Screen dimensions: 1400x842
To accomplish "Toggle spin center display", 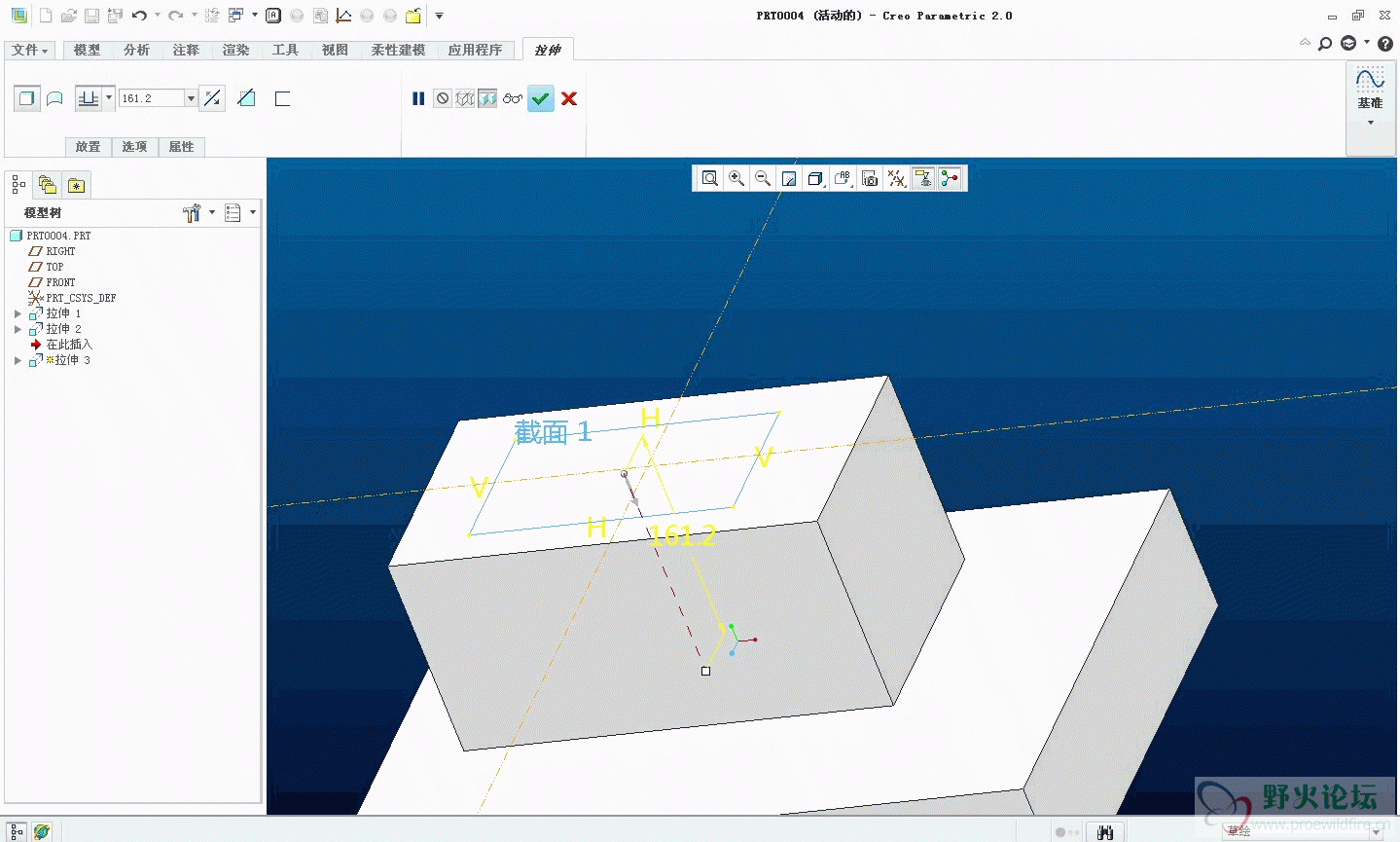I will coord(950,178).
